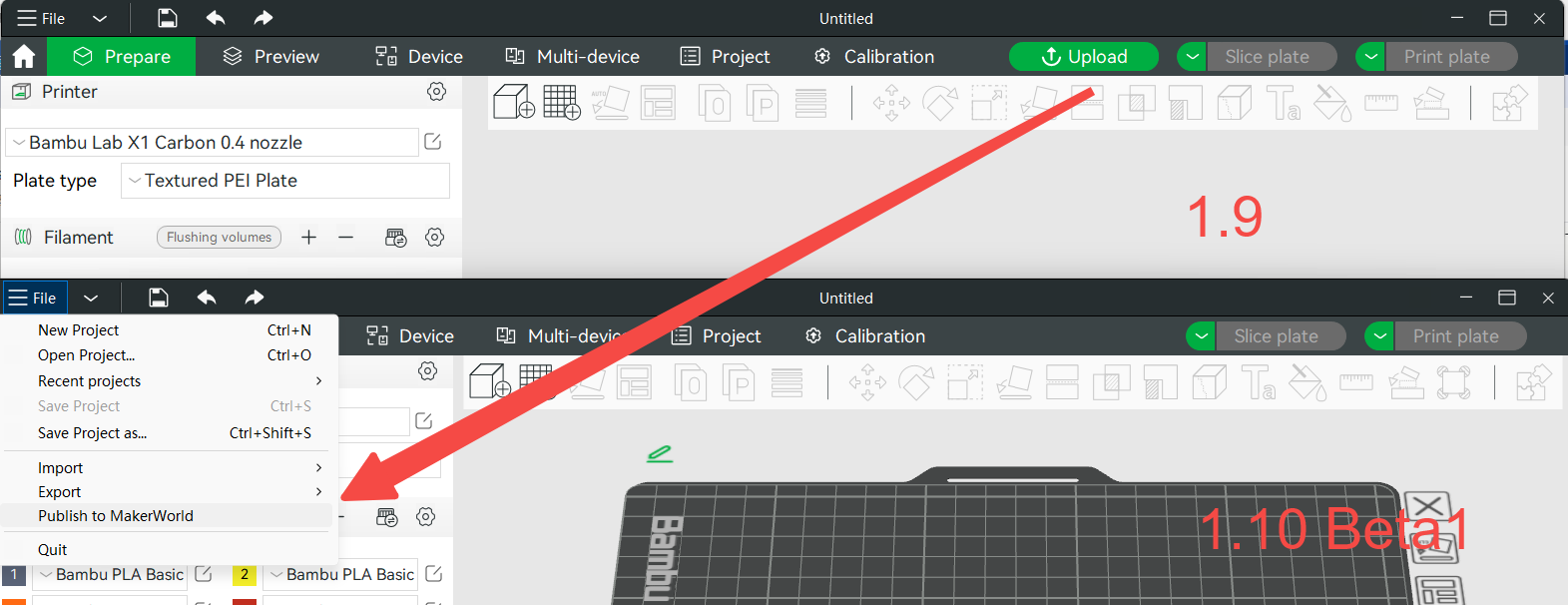This screenshot has height=605, width=1568.
Task: Select Seam painting cube icon in upper window
Action: [x=1235, y=103]
